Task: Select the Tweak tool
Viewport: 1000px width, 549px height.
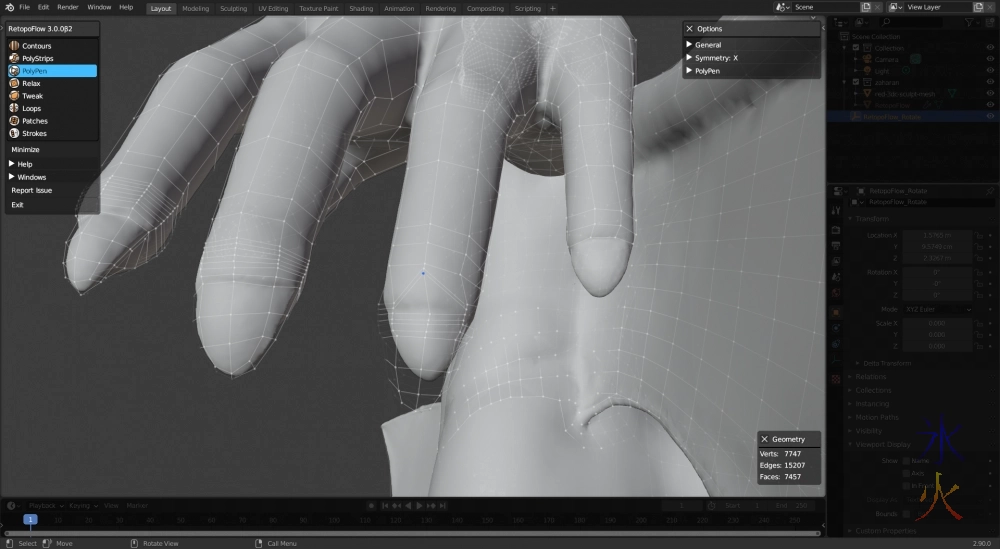Action: [x=32, y=96]
